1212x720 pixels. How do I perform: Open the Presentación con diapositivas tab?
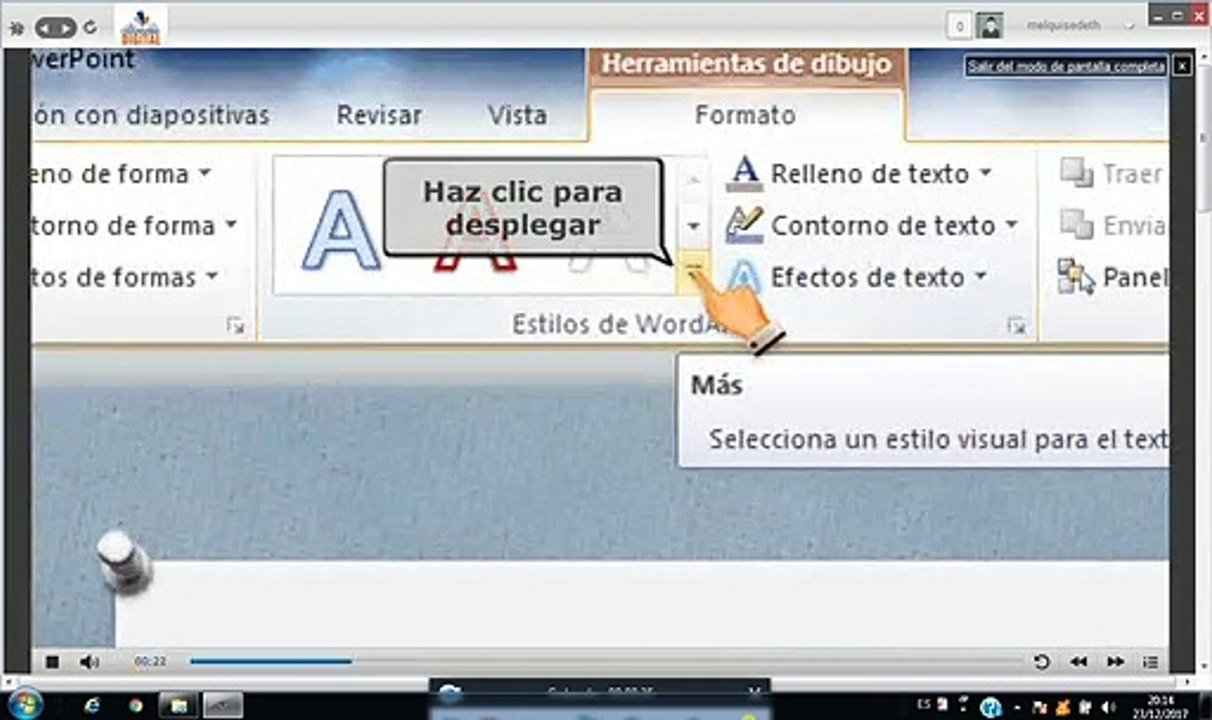[x=151, y=115]
